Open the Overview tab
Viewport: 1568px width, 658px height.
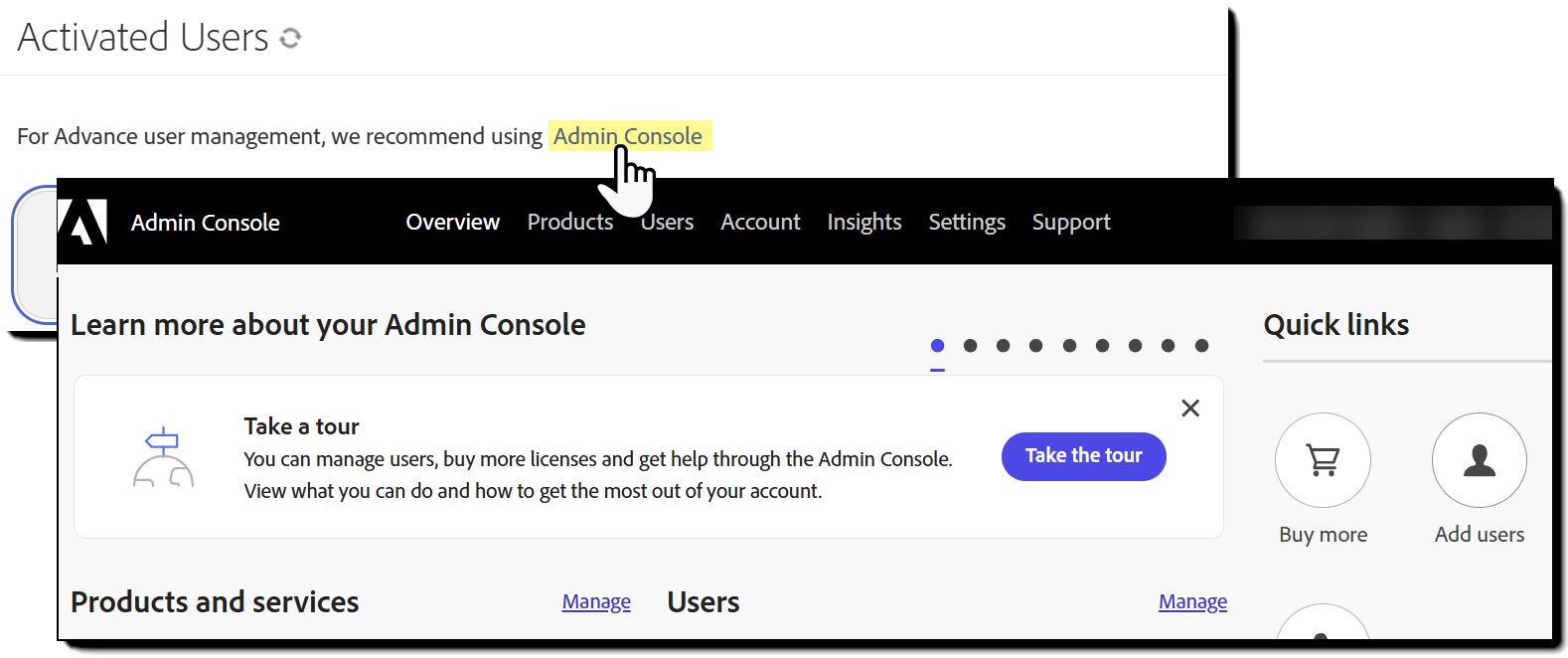(x=452, y=222)
